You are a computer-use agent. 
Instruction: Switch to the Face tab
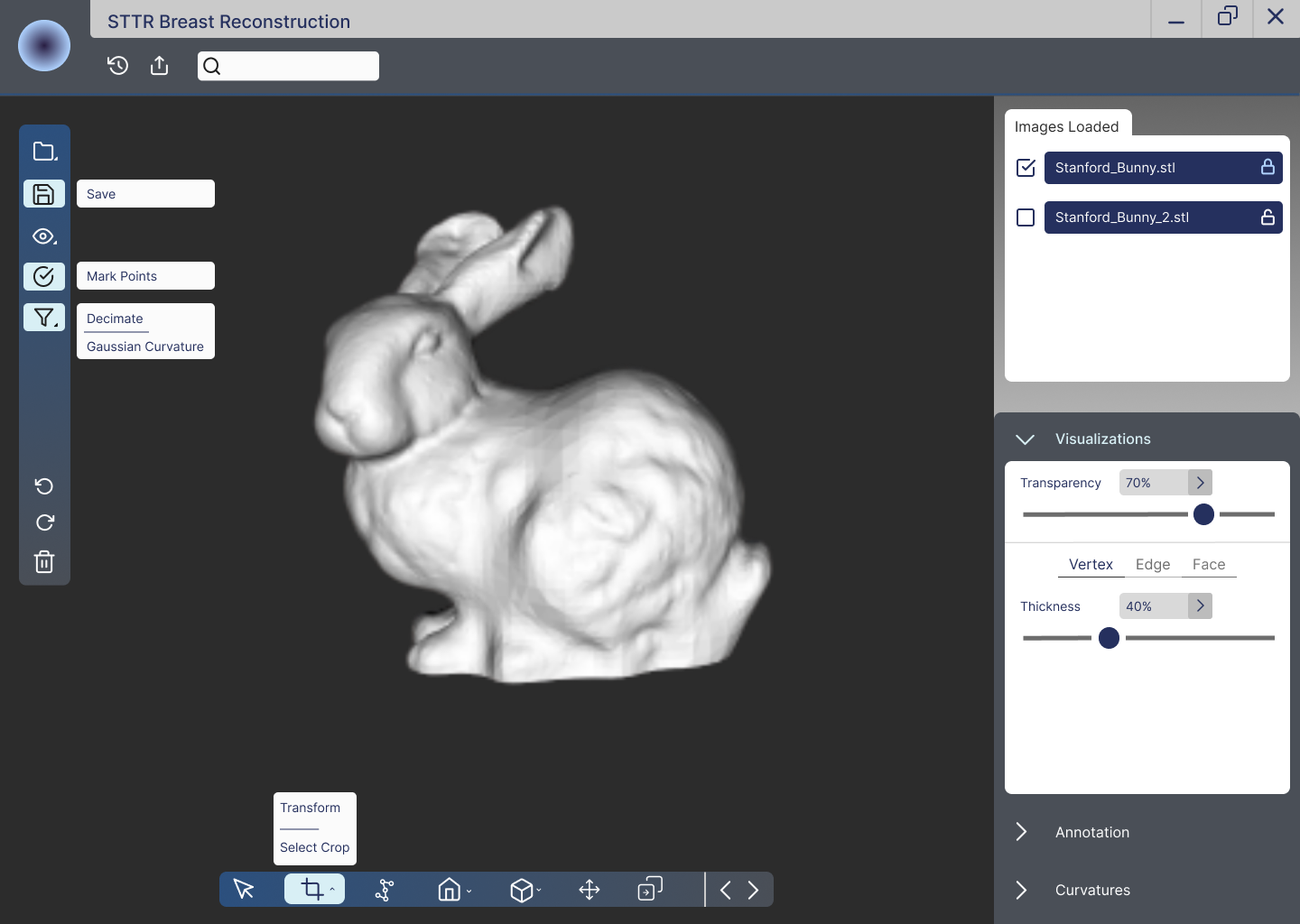[1209, 564]
